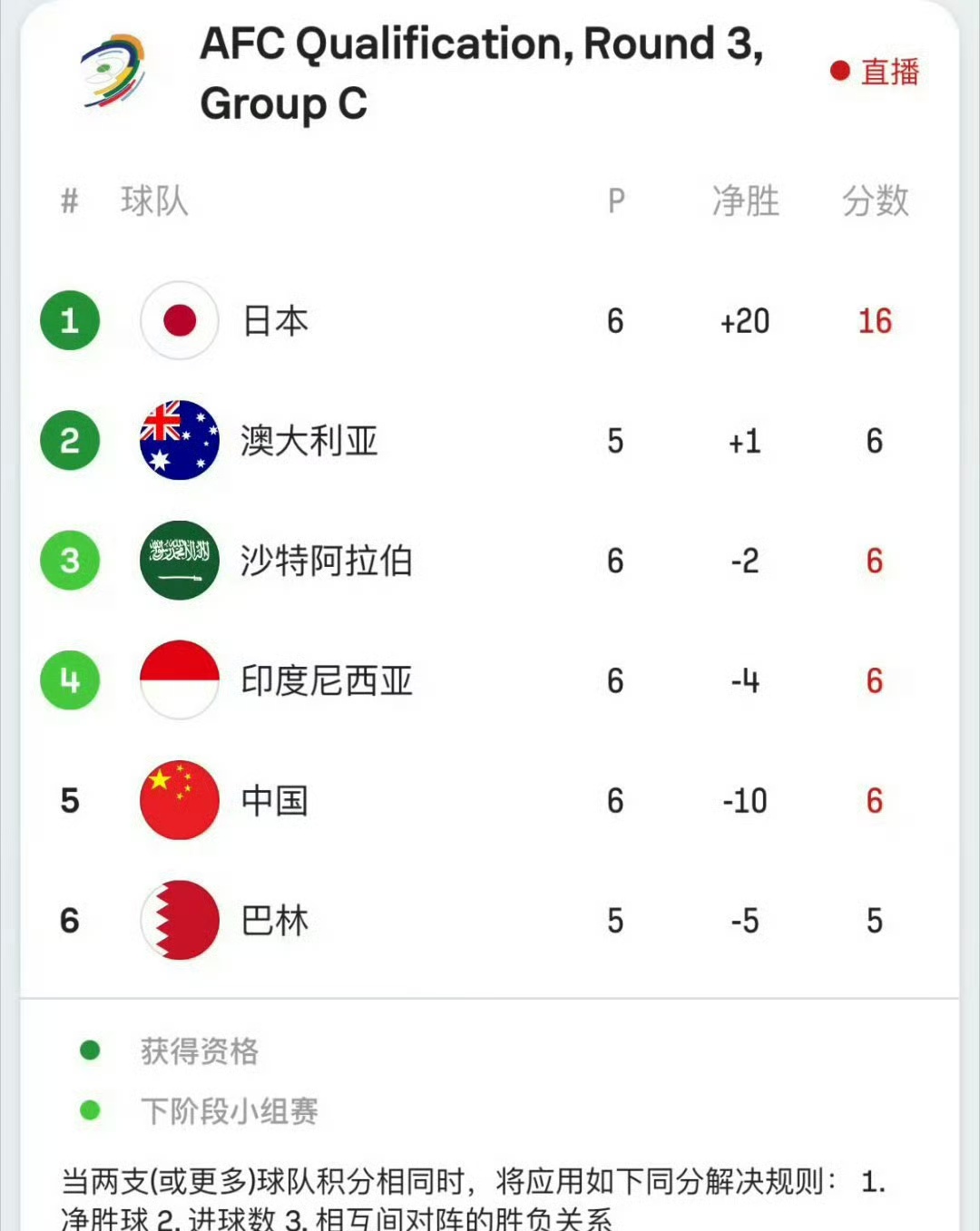
Task: Tap Japan's red points value 16
Action: pos(875,321)
